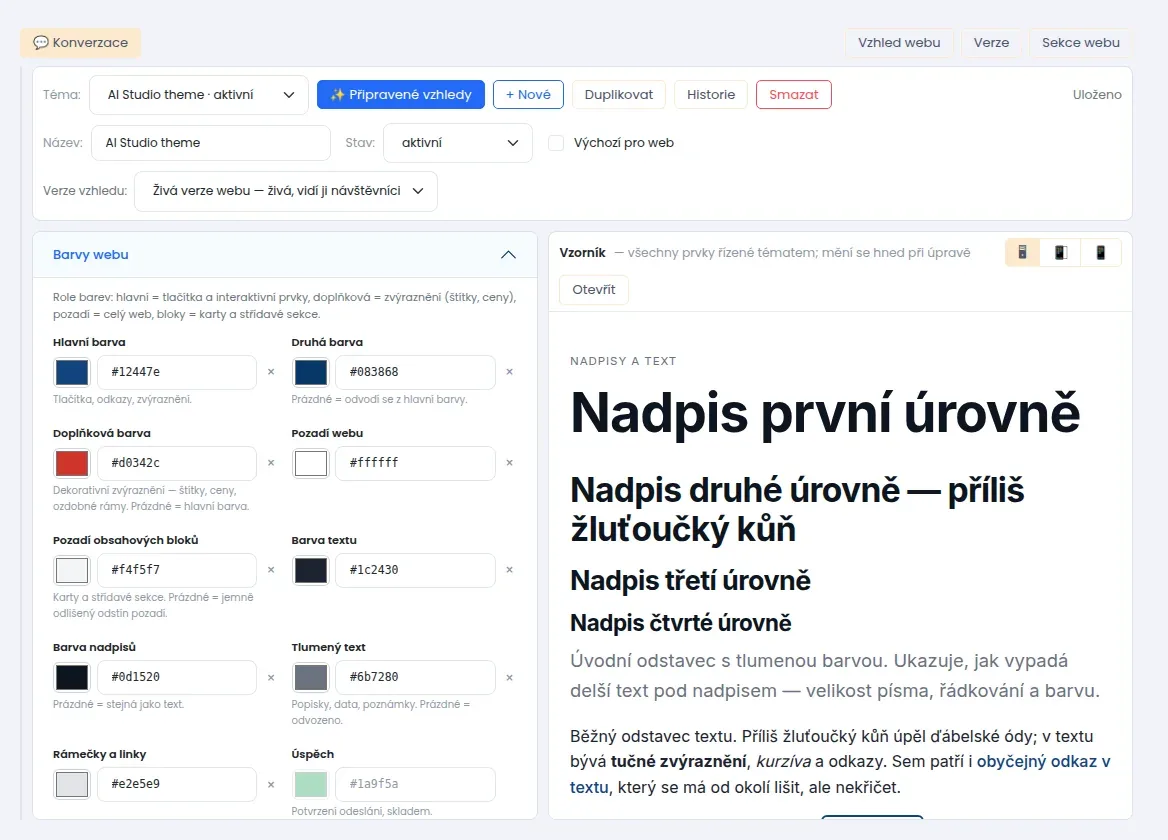
Task: Open the Vzhled webu tab
Action: pyautogui.click(x=899, y=42)
